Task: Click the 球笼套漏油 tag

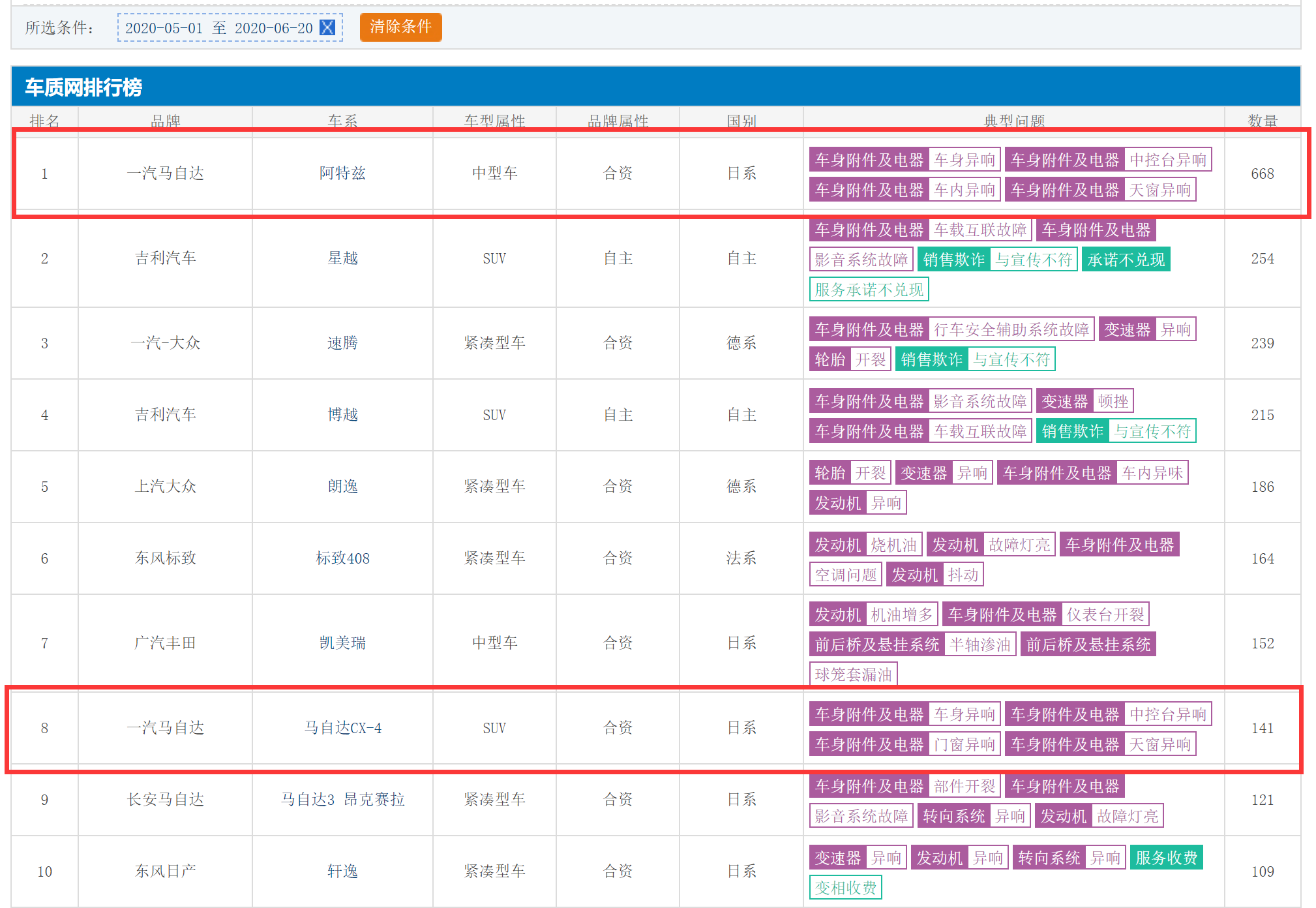Action: click(853, 674)
